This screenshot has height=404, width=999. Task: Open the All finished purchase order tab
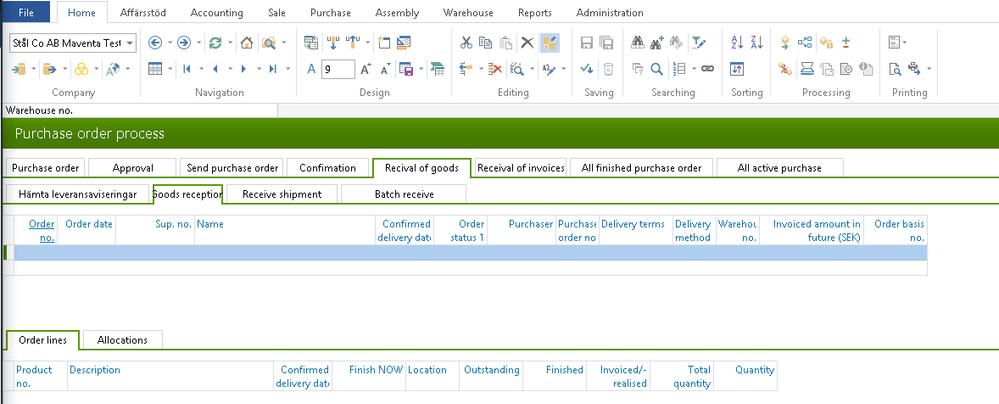click(641, 168)
